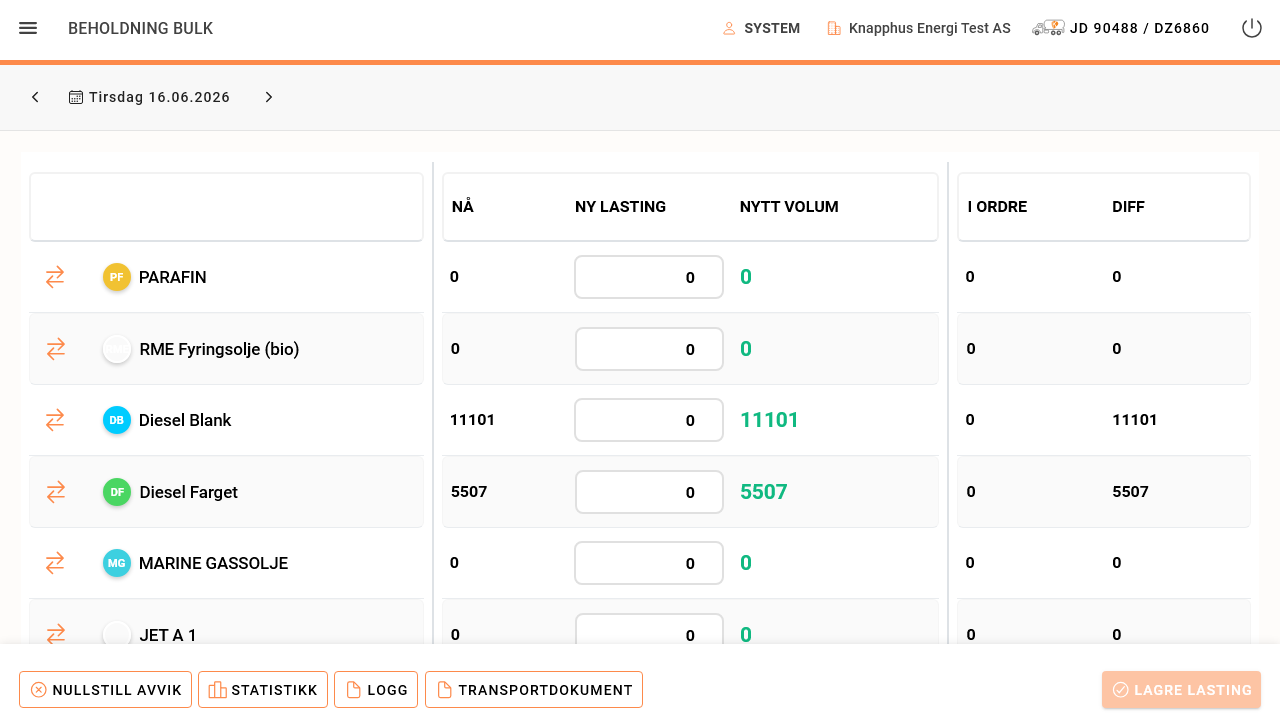Click the teal MG product badge
Screen dimensions: 1280x720
click(x=117, y=563)
